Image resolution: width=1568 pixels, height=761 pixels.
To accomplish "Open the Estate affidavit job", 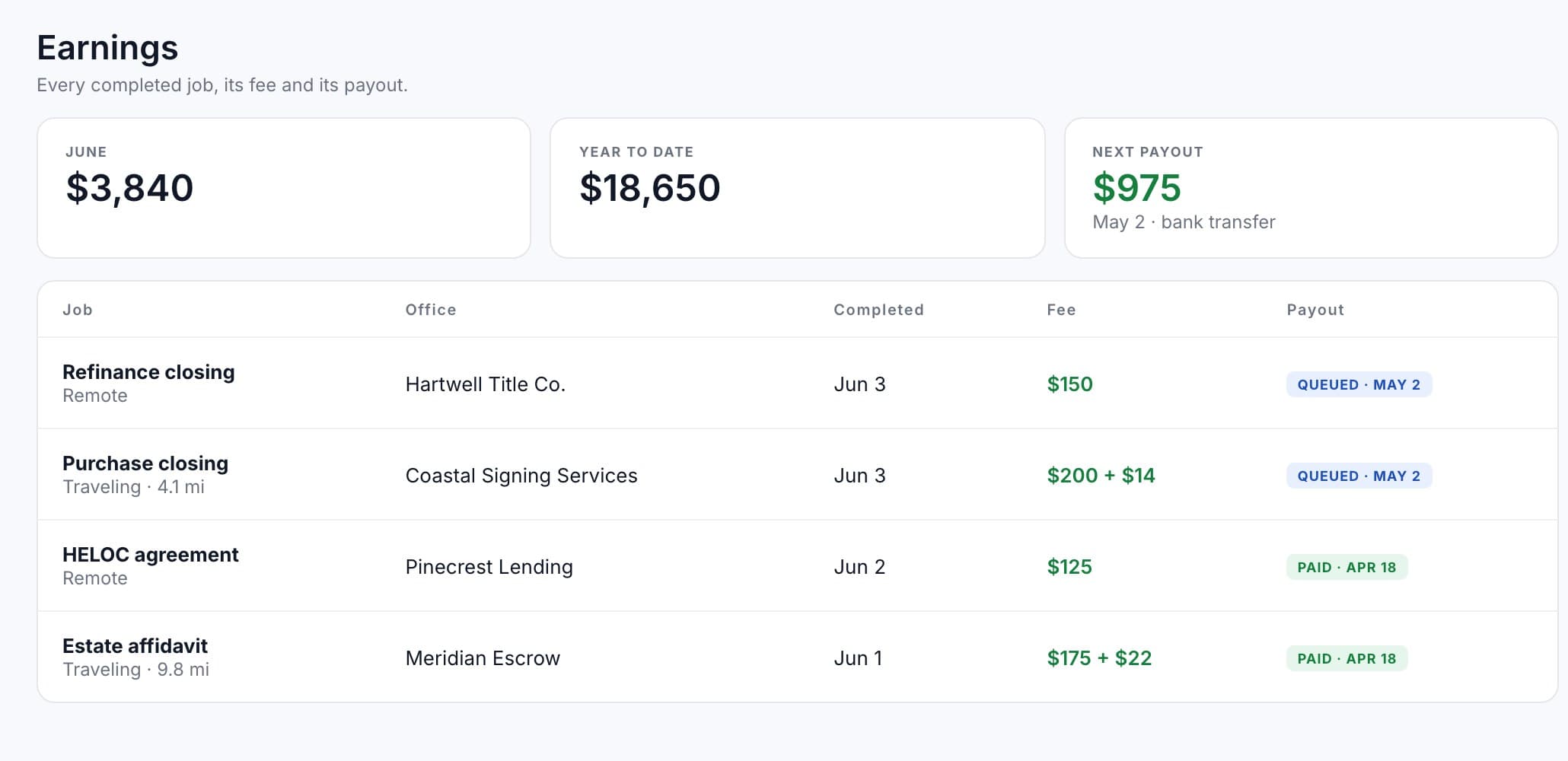I will (135, 646).
